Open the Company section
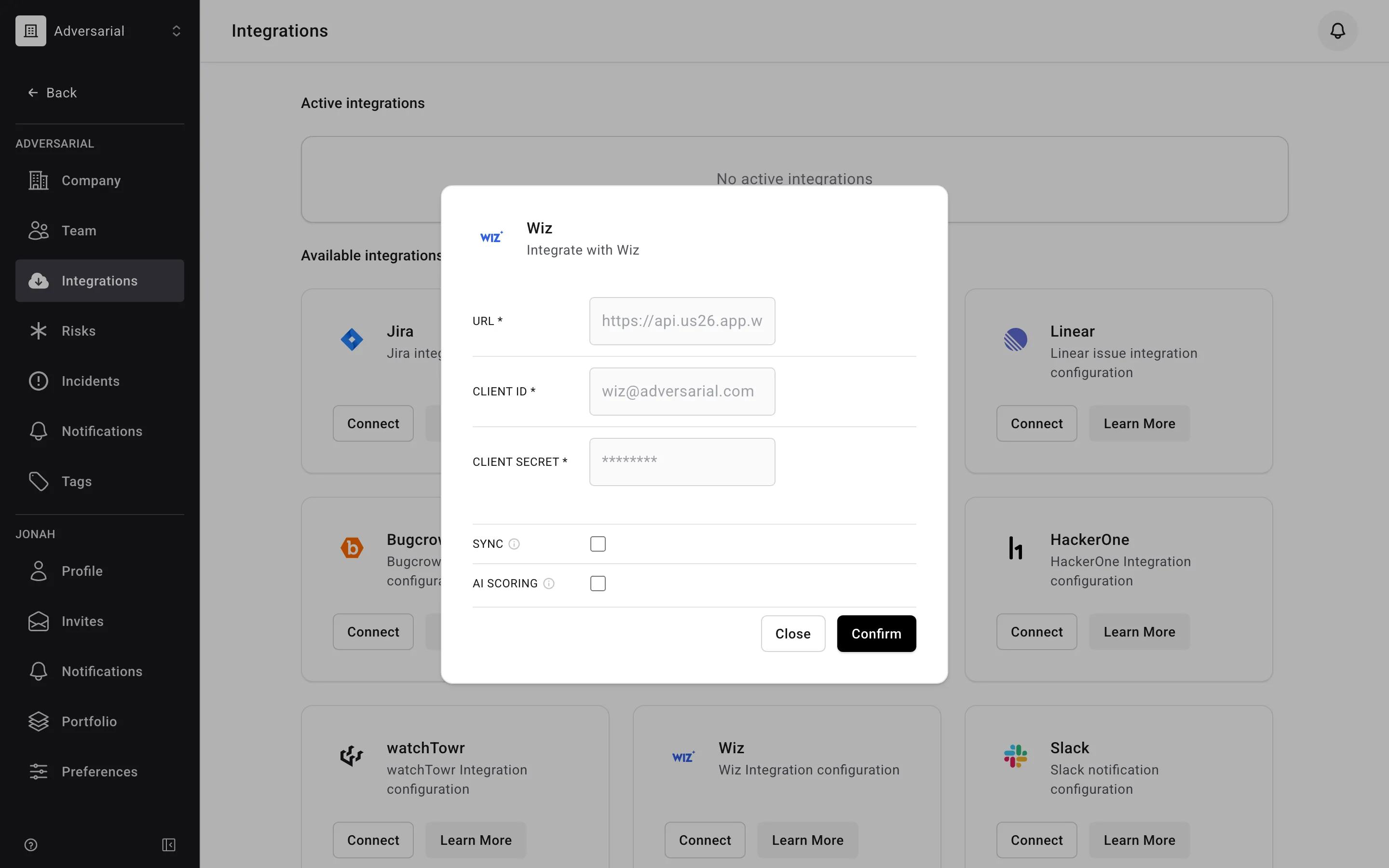Screen dimensions: 1389x868 tap(100, 180)
